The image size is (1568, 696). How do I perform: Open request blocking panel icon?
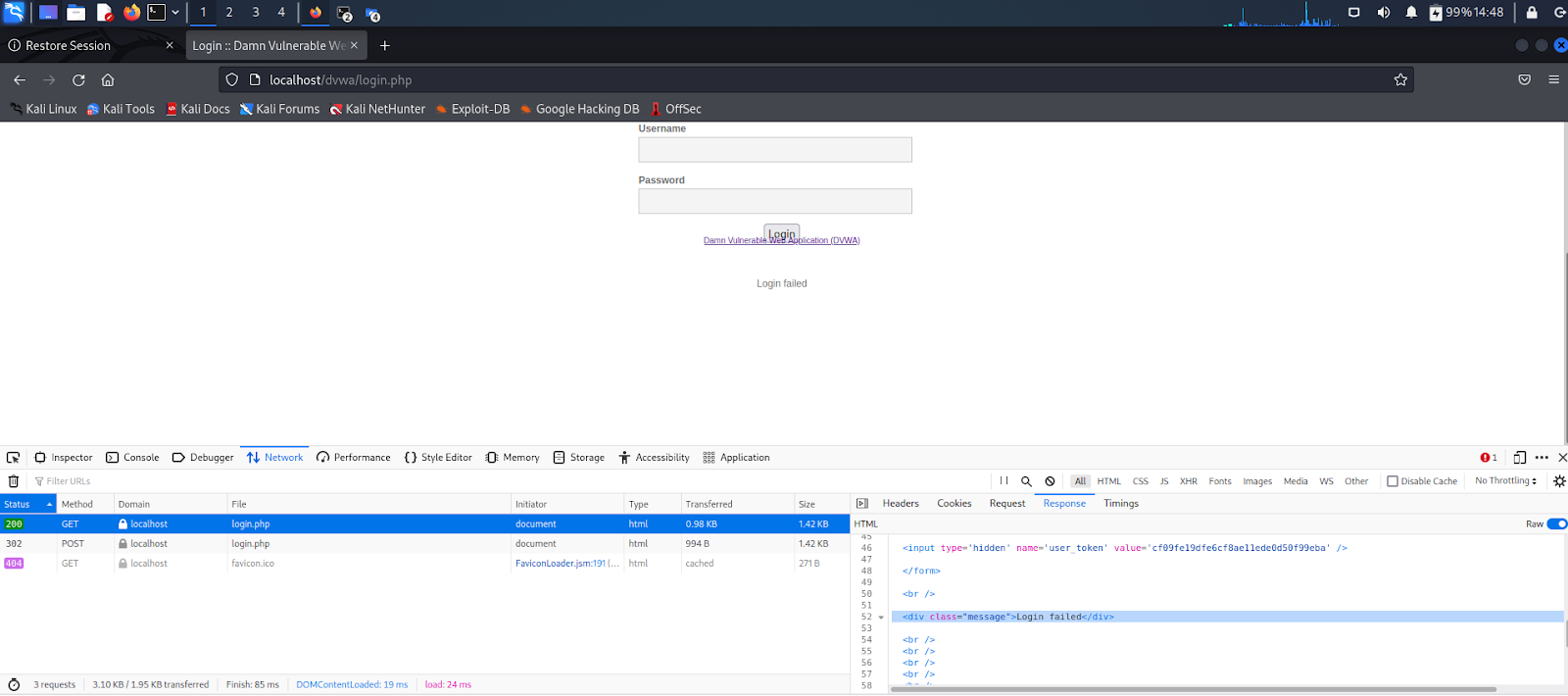(1050, 481)
